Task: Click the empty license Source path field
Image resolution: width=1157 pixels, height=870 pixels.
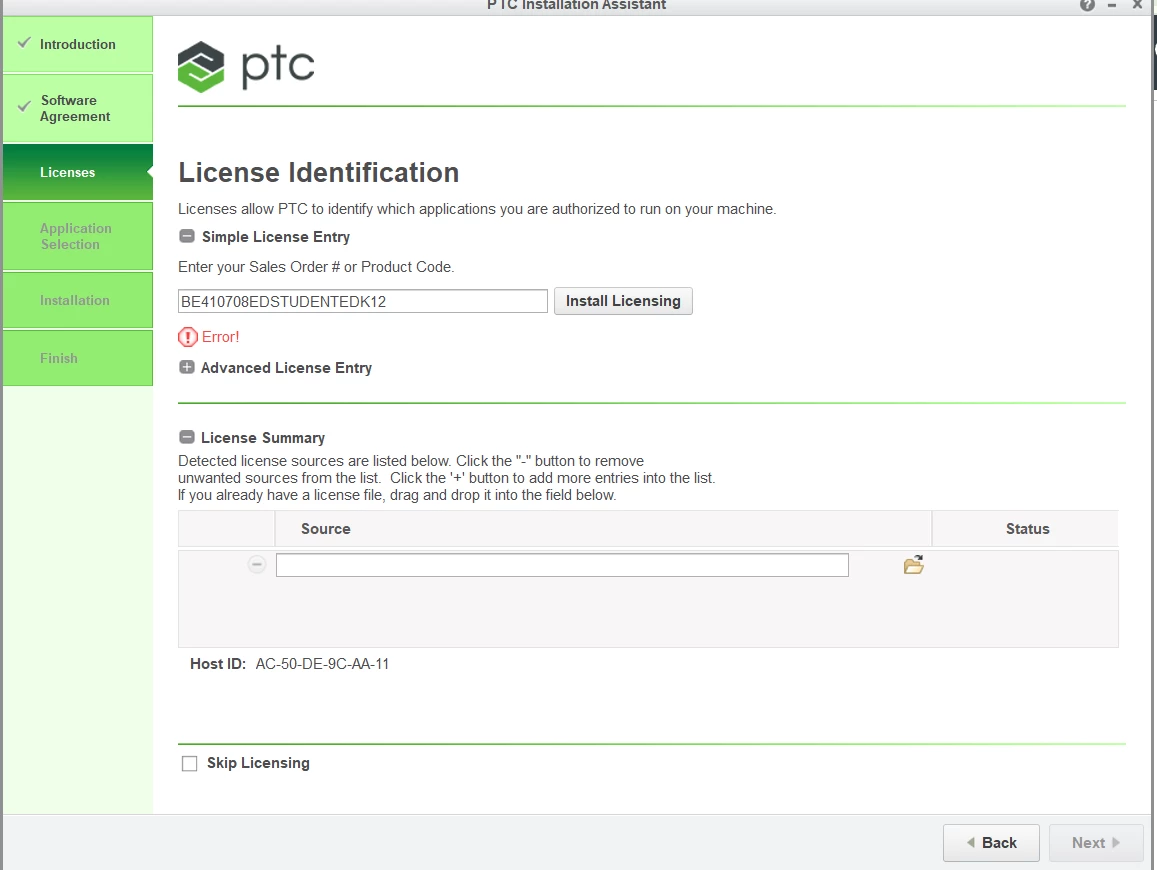Action: point(562,565)
